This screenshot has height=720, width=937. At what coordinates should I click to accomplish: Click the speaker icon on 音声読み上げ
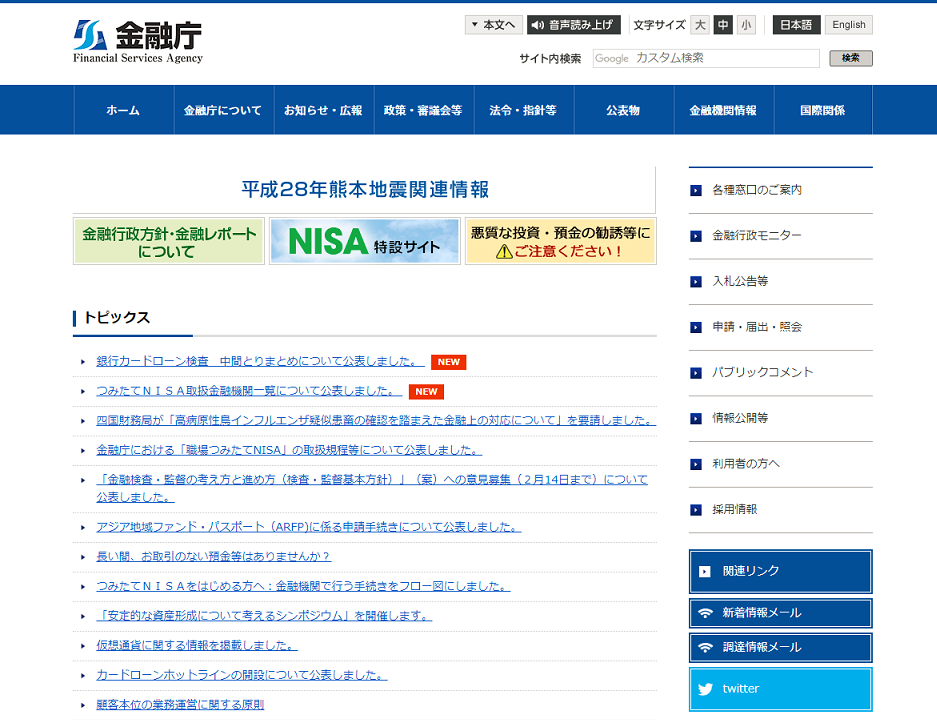[x=537, y=25]
